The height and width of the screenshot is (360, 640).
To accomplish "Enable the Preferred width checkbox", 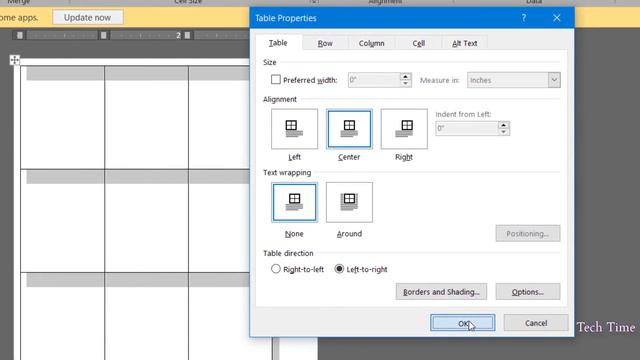I will click(276, 80).
